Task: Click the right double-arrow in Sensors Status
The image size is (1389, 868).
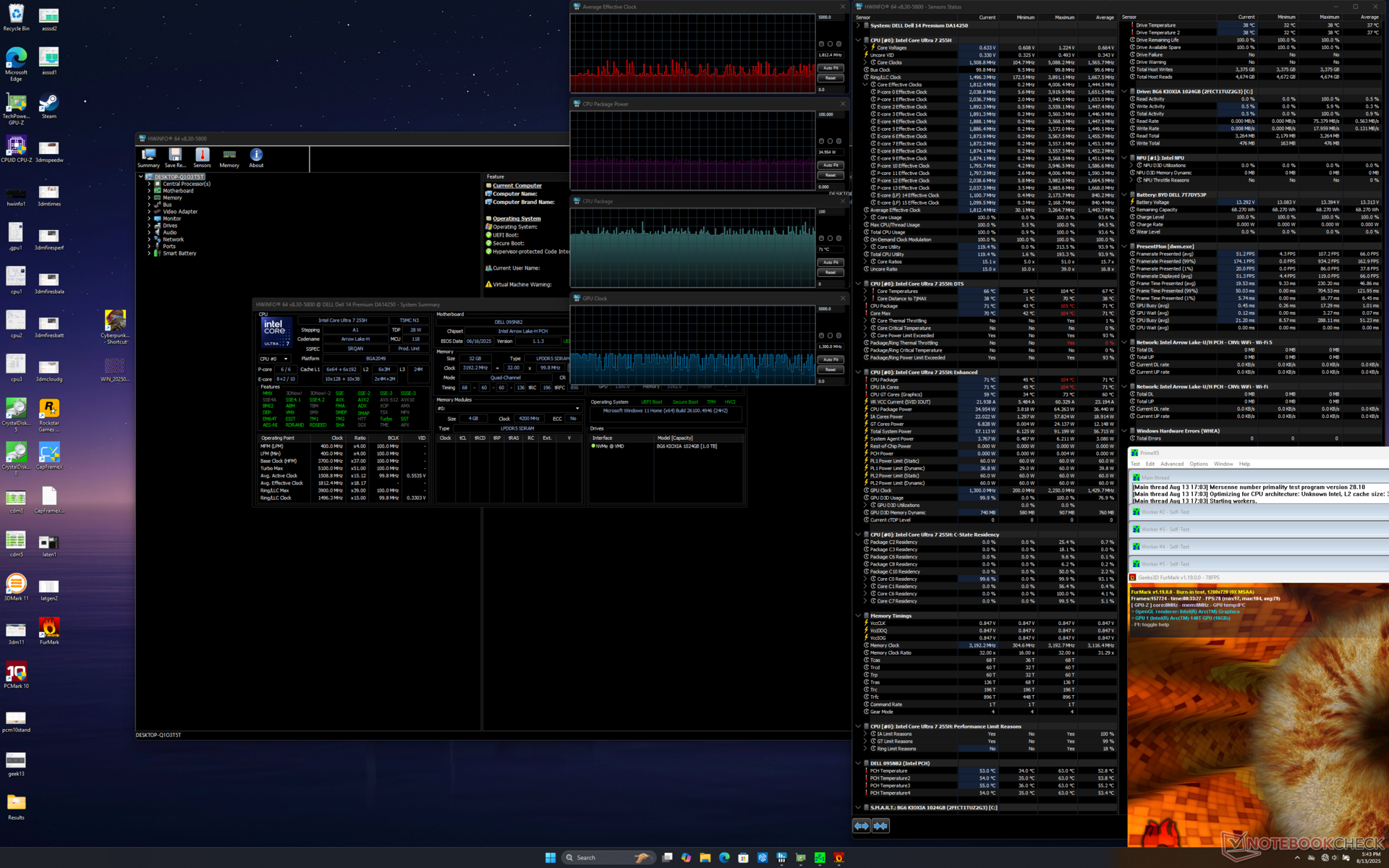Action: pos(880,825)
